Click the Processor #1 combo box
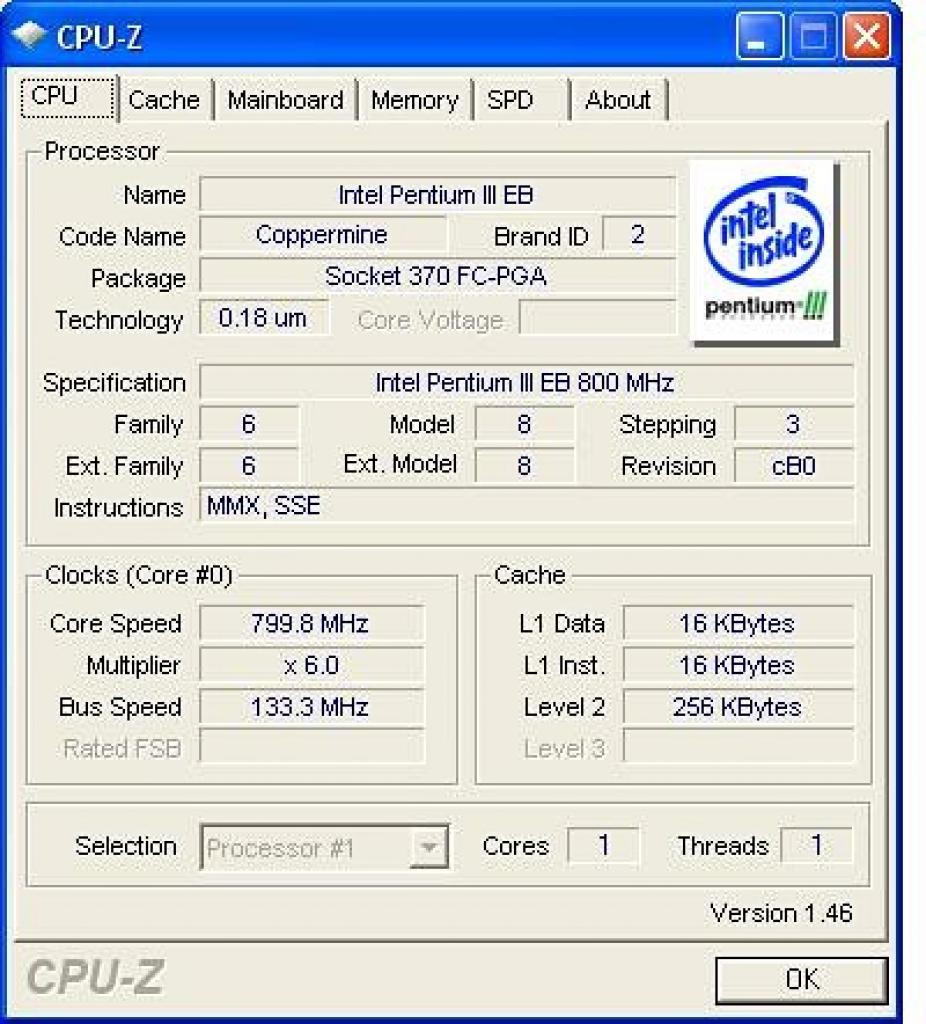 click(325, 848)
